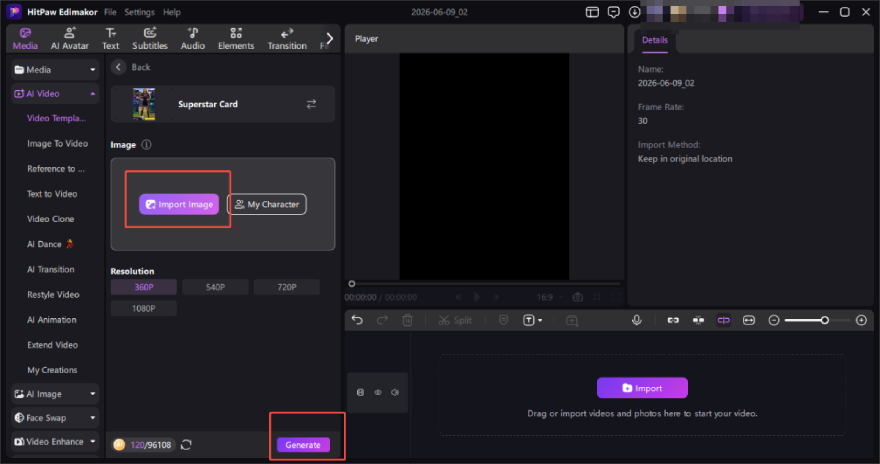Select Extend Video option
The image size is (880, 464).
52,345
